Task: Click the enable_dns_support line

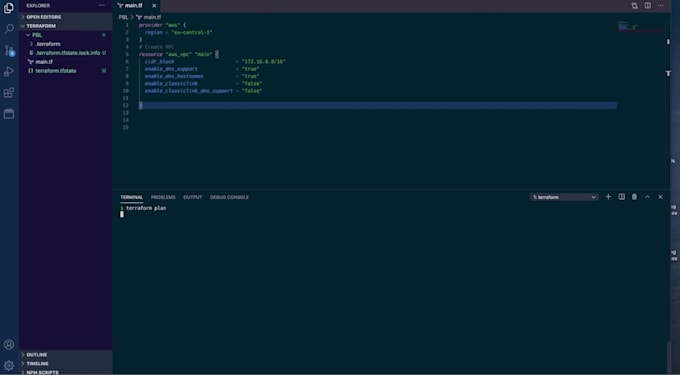Action: point(202,69)
